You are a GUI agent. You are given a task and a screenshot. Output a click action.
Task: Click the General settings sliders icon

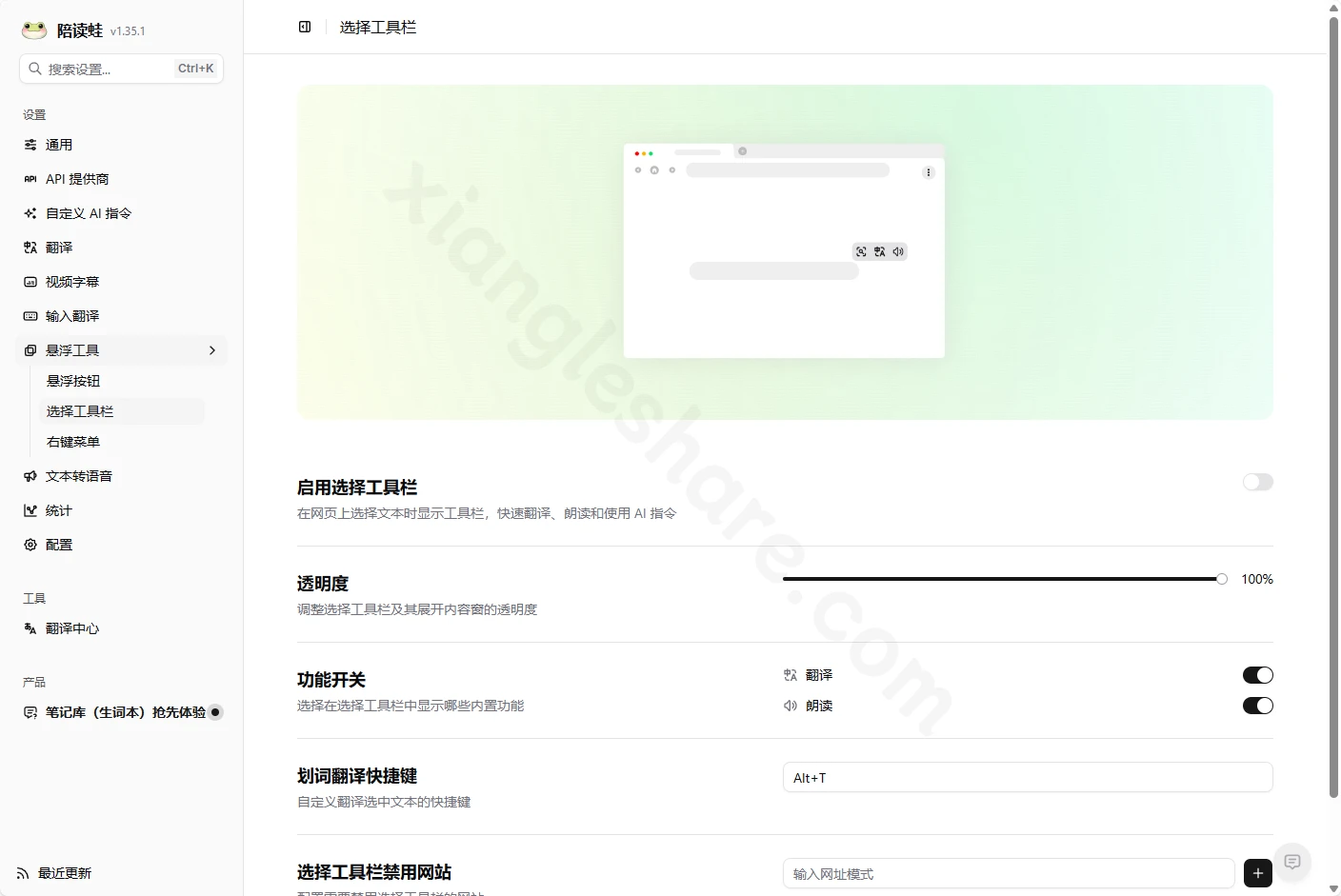[30, 145]
